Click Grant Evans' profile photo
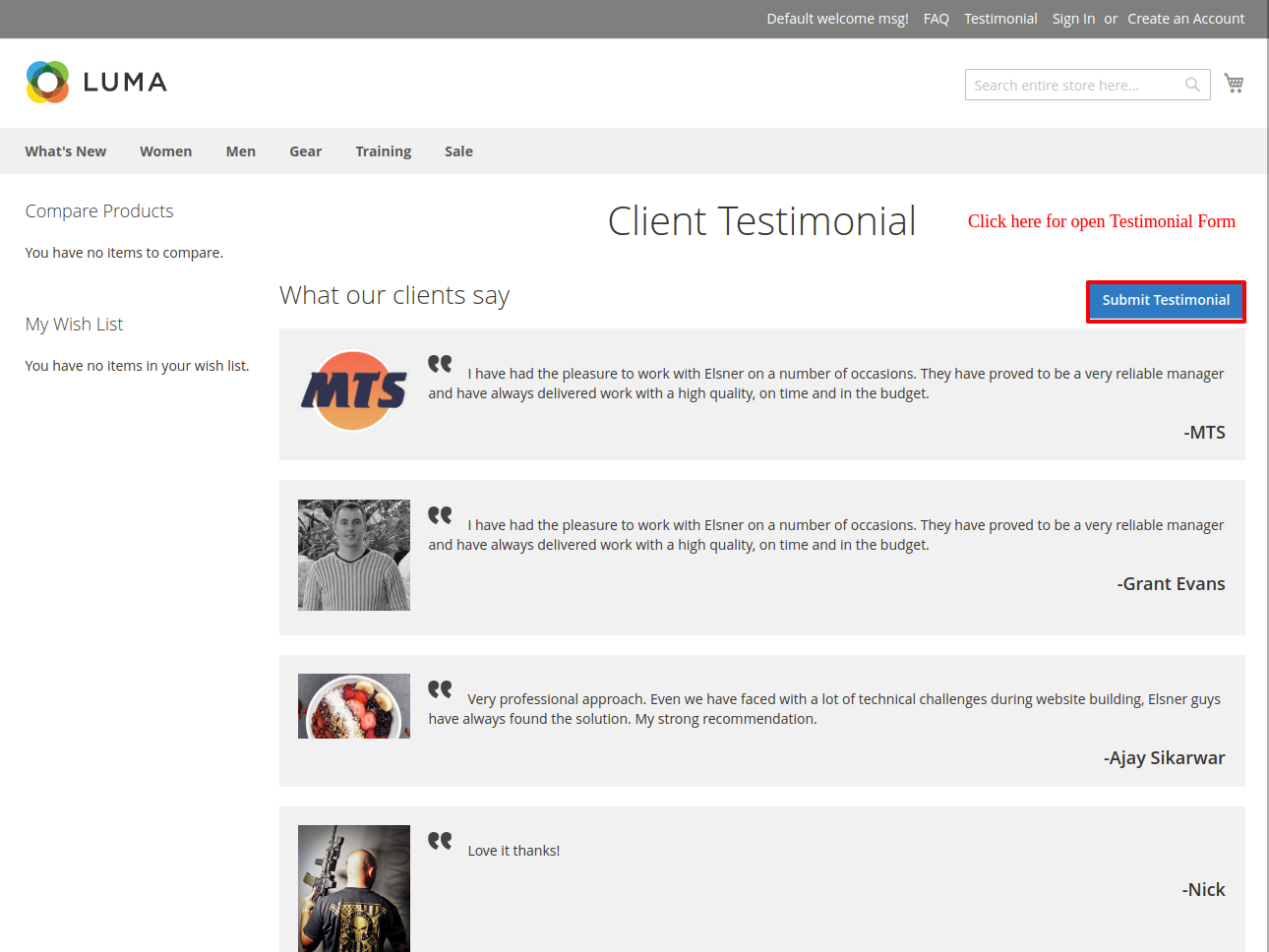This screenshot has width=1269, height=952. point(354,555)
